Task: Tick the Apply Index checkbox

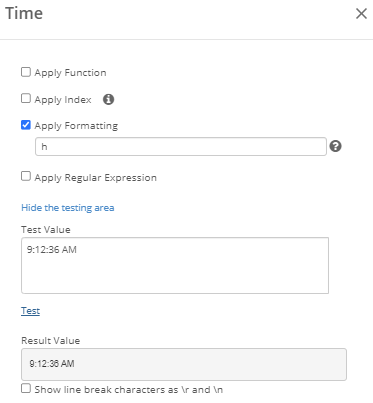Action: tap(26, 98)
